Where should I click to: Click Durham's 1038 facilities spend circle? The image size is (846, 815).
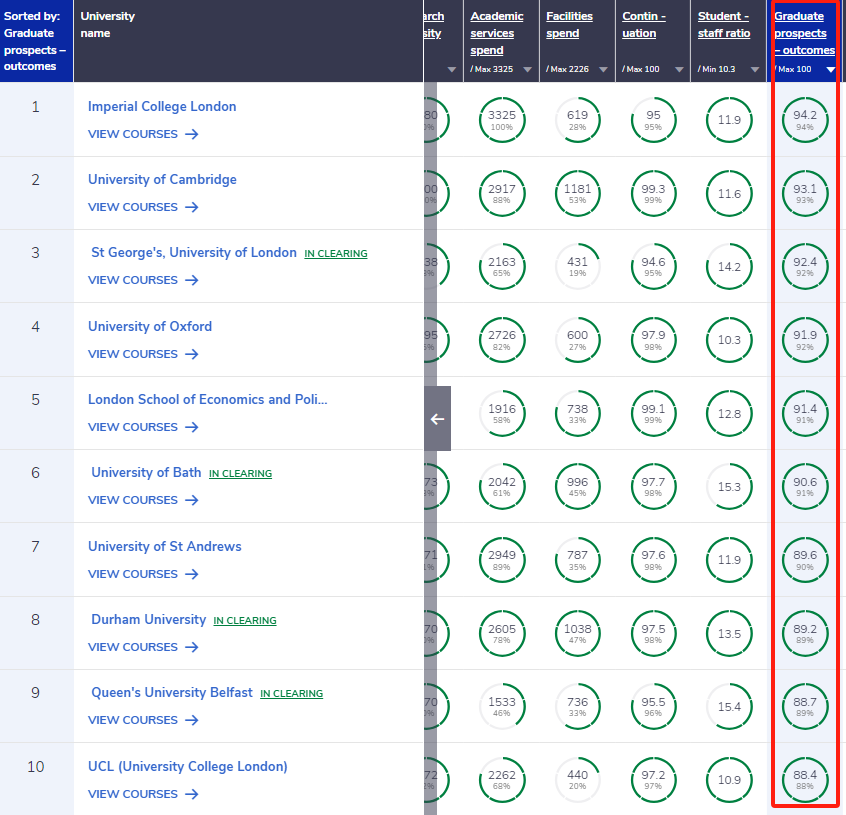[577, 634]
